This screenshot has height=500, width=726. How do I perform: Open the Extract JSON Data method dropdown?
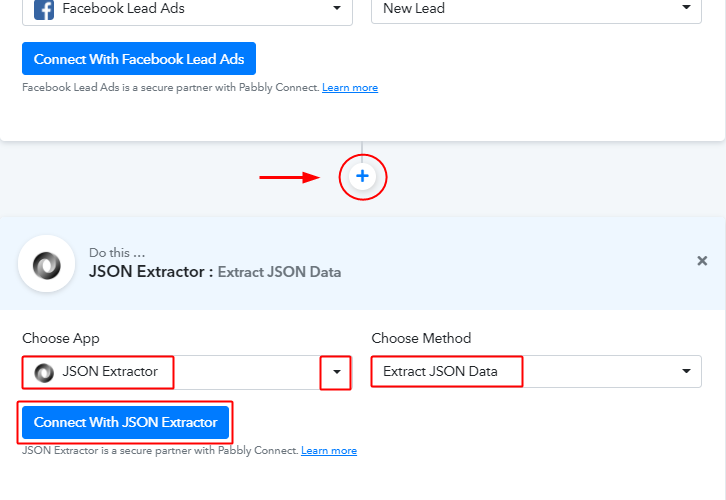point(536,371)
